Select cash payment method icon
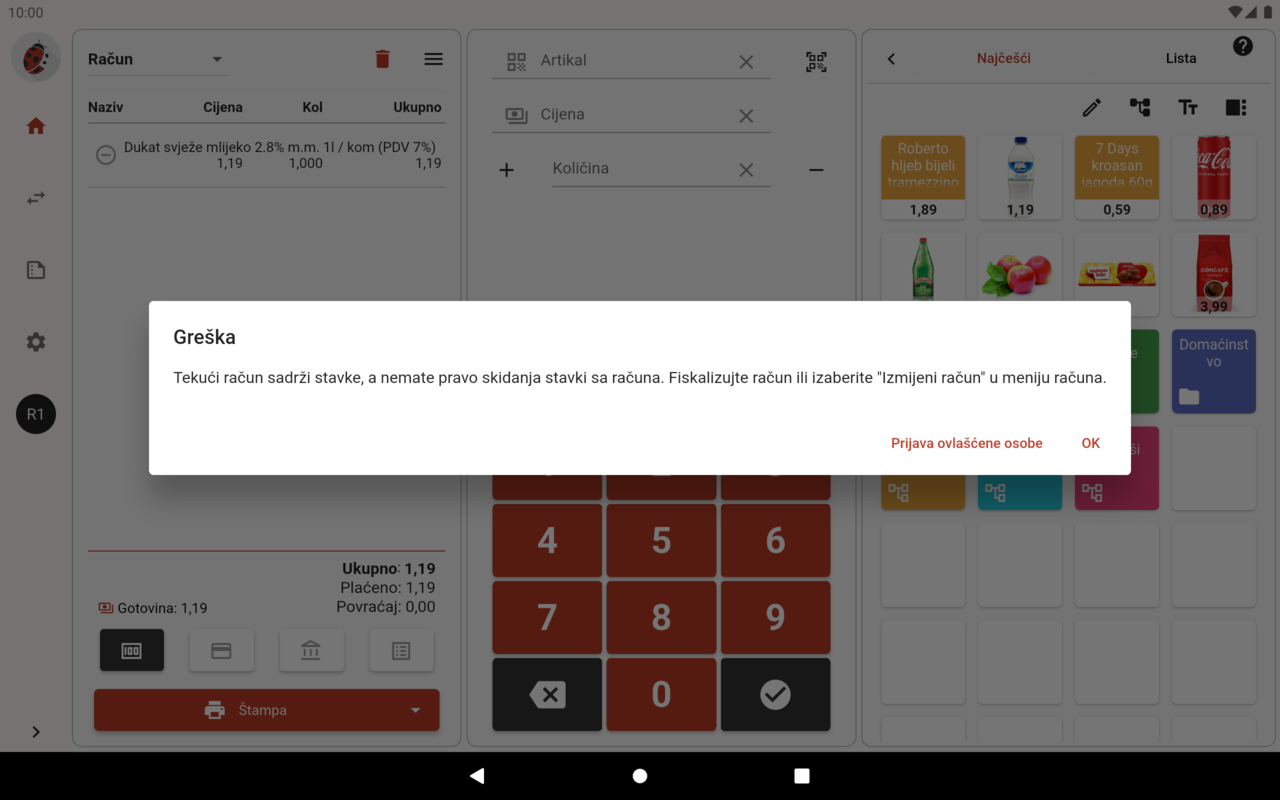The width and height of the screenshot is (1280, 800). tap(132, 651)
